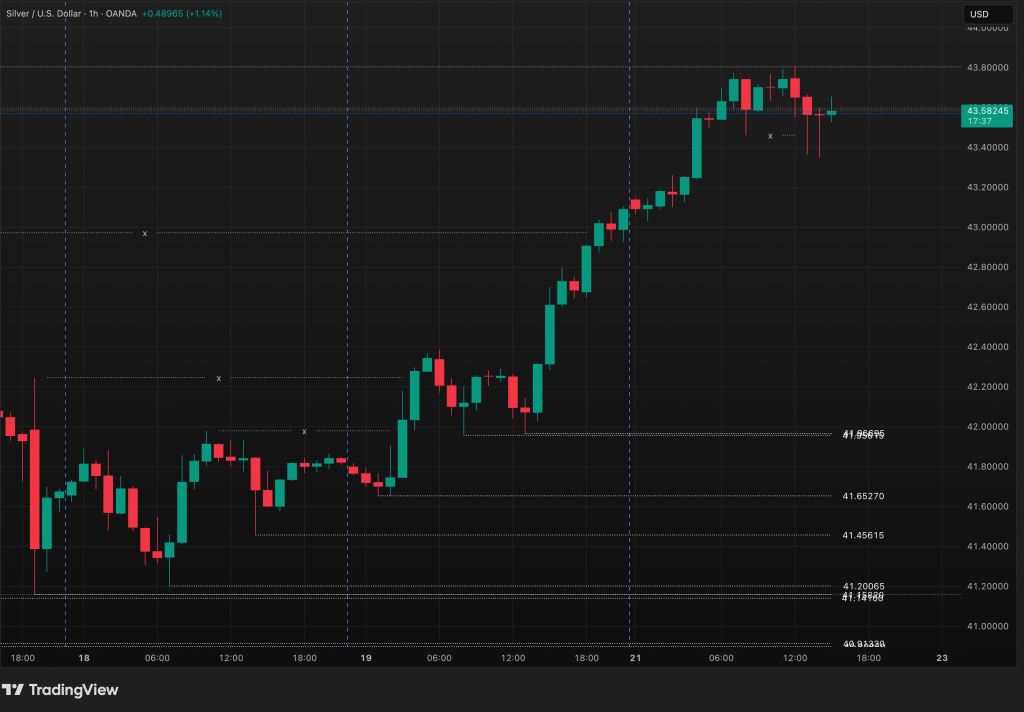Click the large red candle at far left

(x=35, y=489)
